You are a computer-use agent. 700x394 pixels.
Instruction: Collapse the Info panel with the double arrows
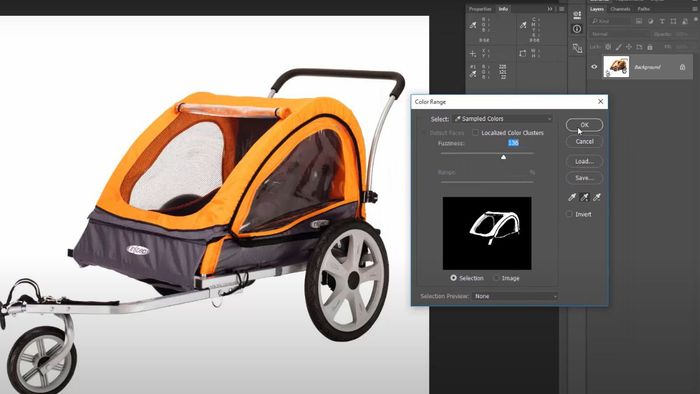pos(550,9)
